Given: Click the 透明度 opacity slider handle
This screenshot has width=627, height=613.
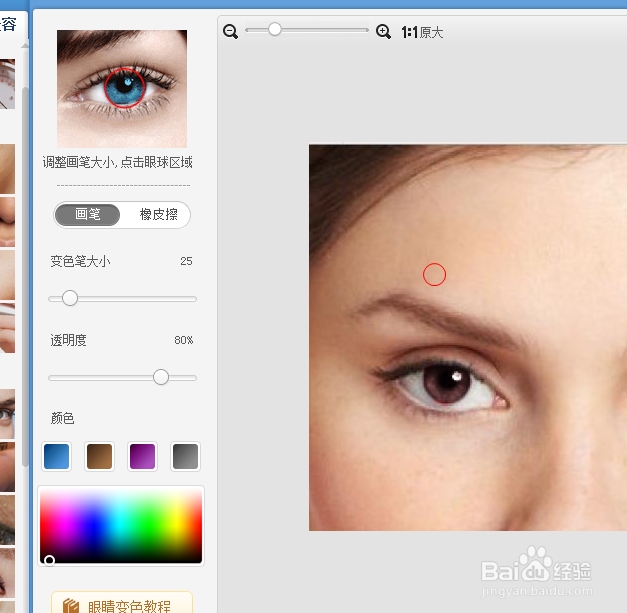Looking at the screenshot, I should (x=161, y=377).
